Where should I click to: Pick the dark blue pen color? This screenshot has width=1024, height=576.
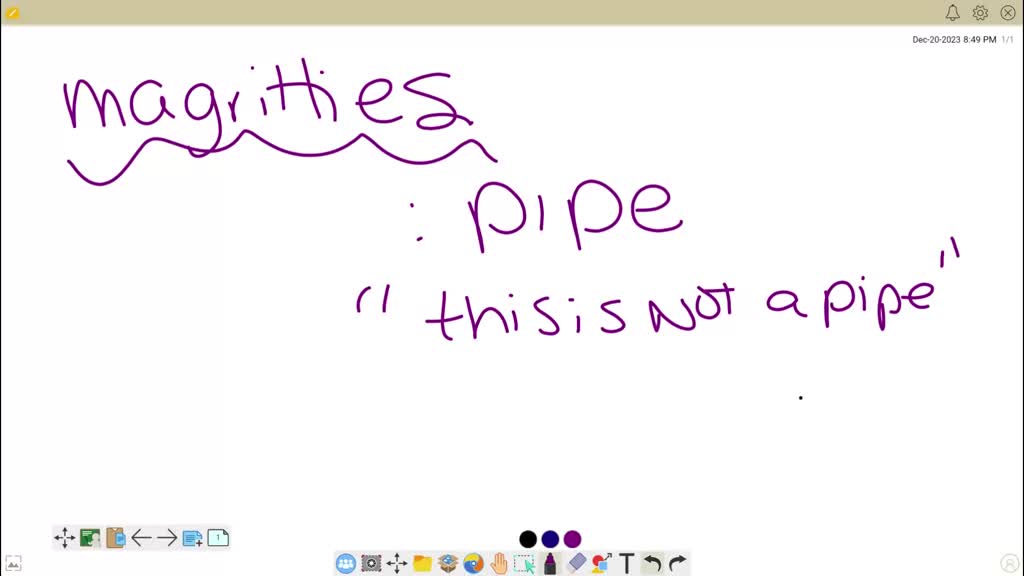click(550, 539)
